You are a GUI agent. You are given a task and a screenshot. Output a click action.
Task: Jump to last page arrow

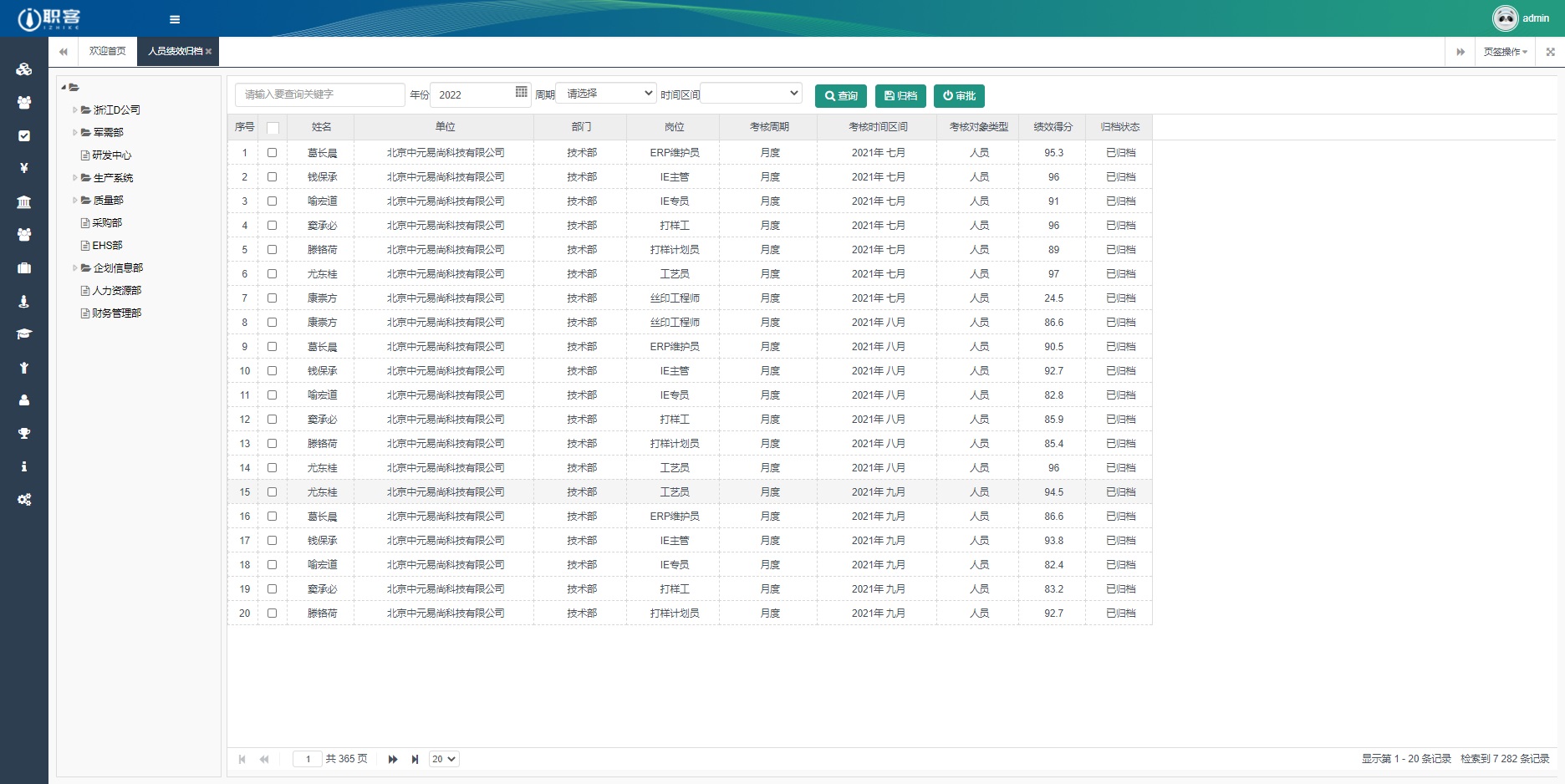coord(415,759)
